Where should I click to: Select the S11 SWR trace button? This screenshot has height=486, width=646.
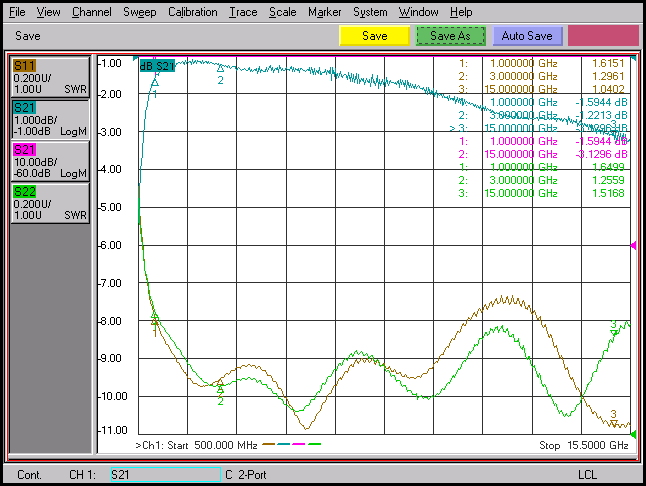tap(50, 77)
